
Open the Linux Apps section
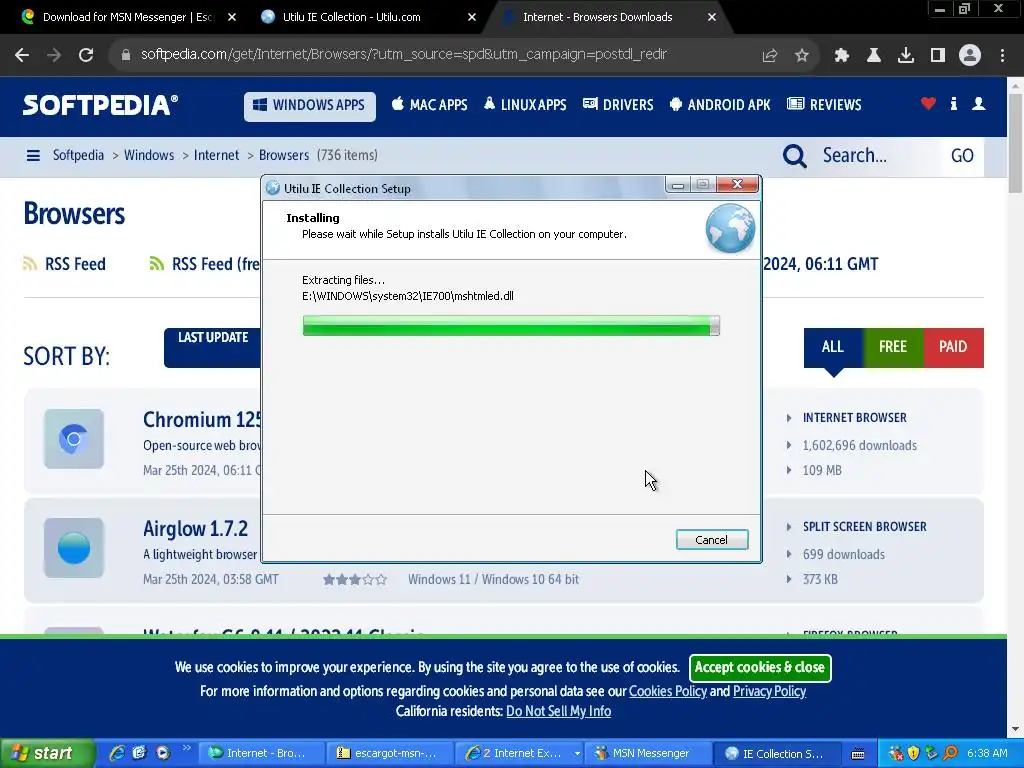pyautogui.click(x=525, y=104)
